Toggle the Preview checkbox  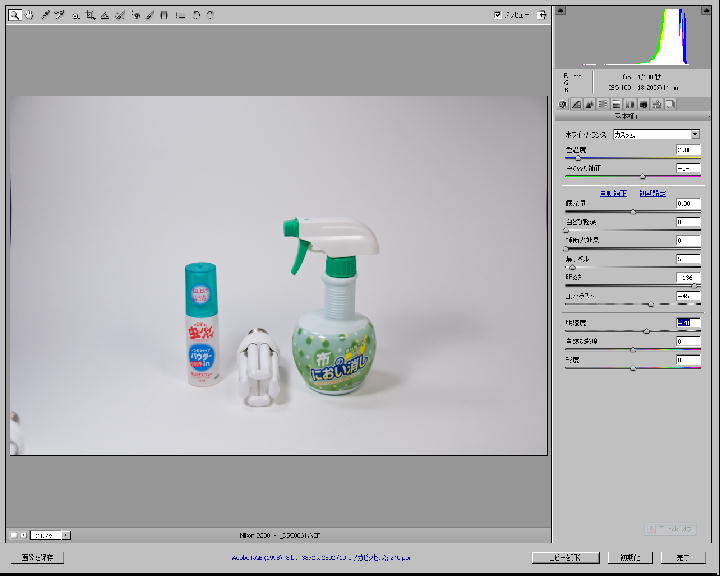[498, 15]
